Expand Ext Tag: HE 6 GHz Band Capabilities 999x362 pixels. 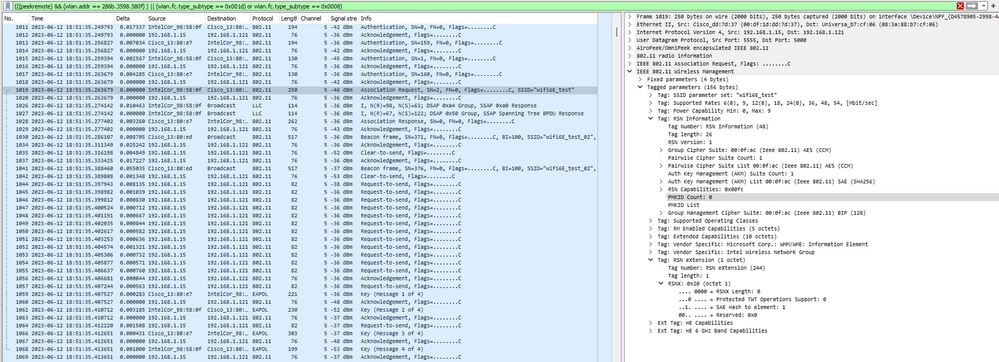651,331
